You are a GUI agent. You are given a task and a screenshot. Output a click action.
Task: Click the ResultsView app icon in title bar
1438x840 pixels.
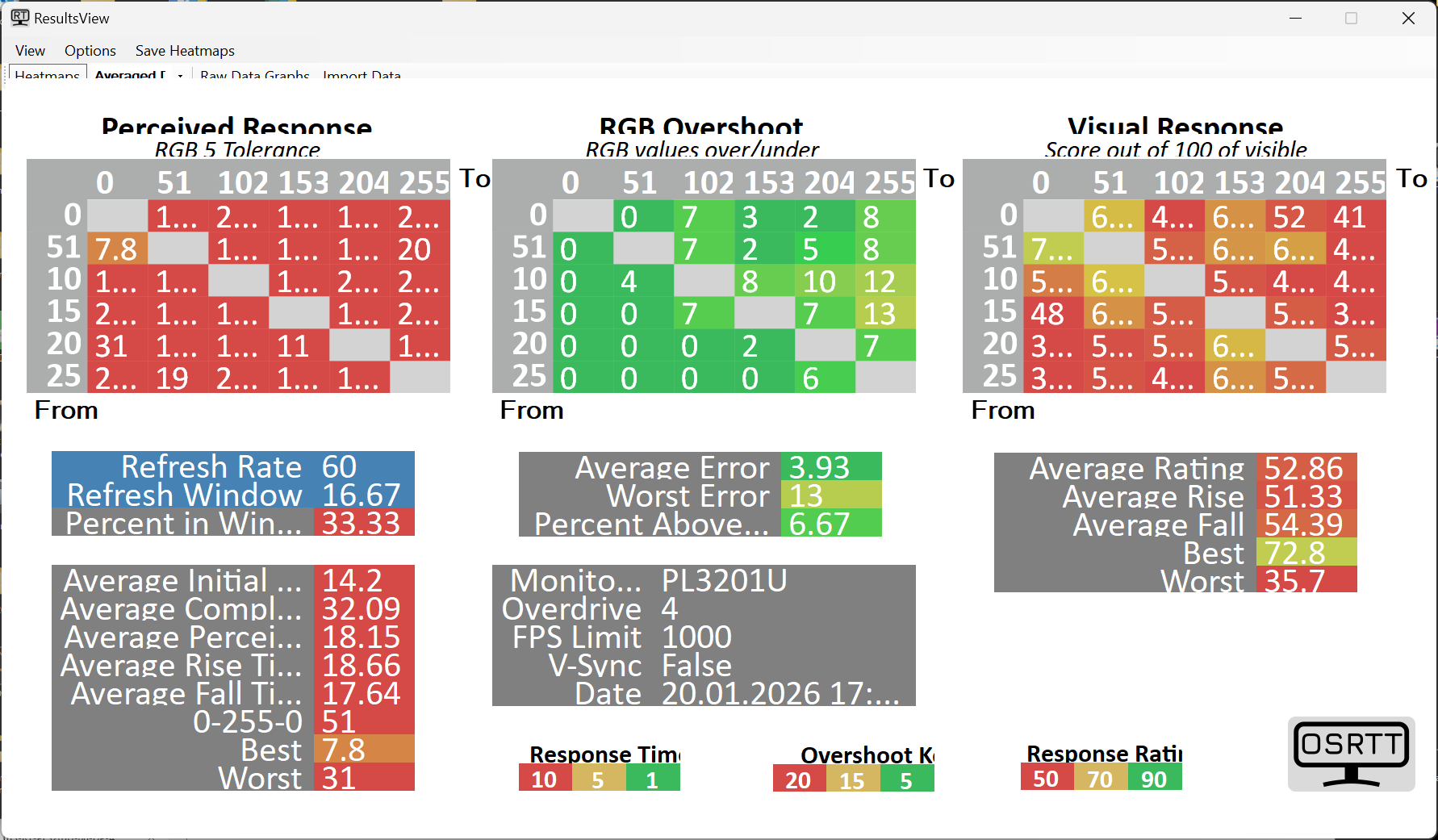pos(19,18)
